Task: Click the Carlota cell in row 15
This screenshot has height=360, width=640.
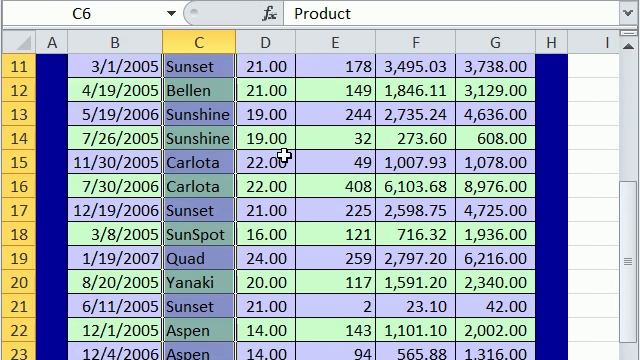Action: (x=199, y=162)
